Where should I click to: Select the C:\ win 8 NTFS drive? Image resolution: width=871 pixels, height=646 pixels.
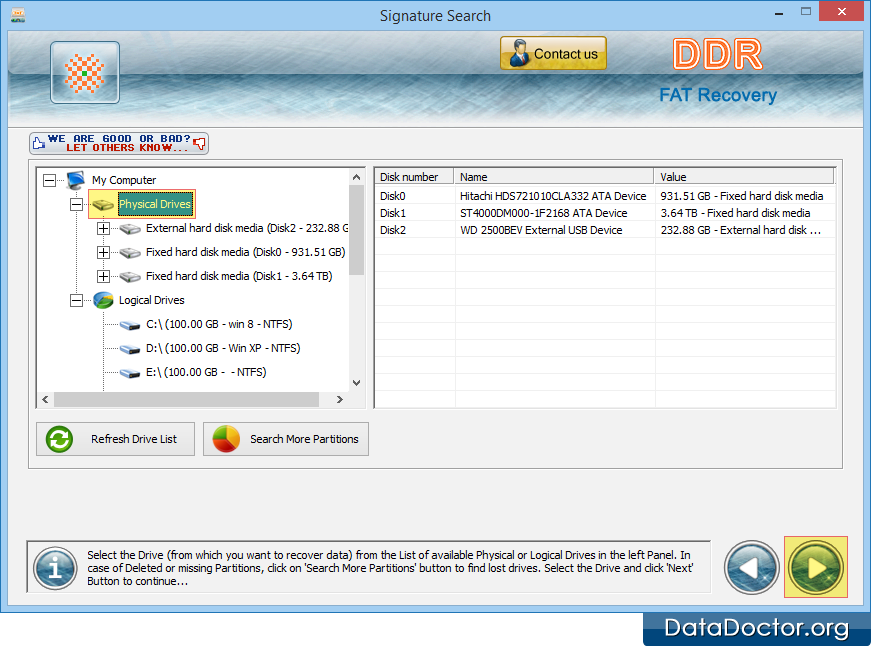218,324
